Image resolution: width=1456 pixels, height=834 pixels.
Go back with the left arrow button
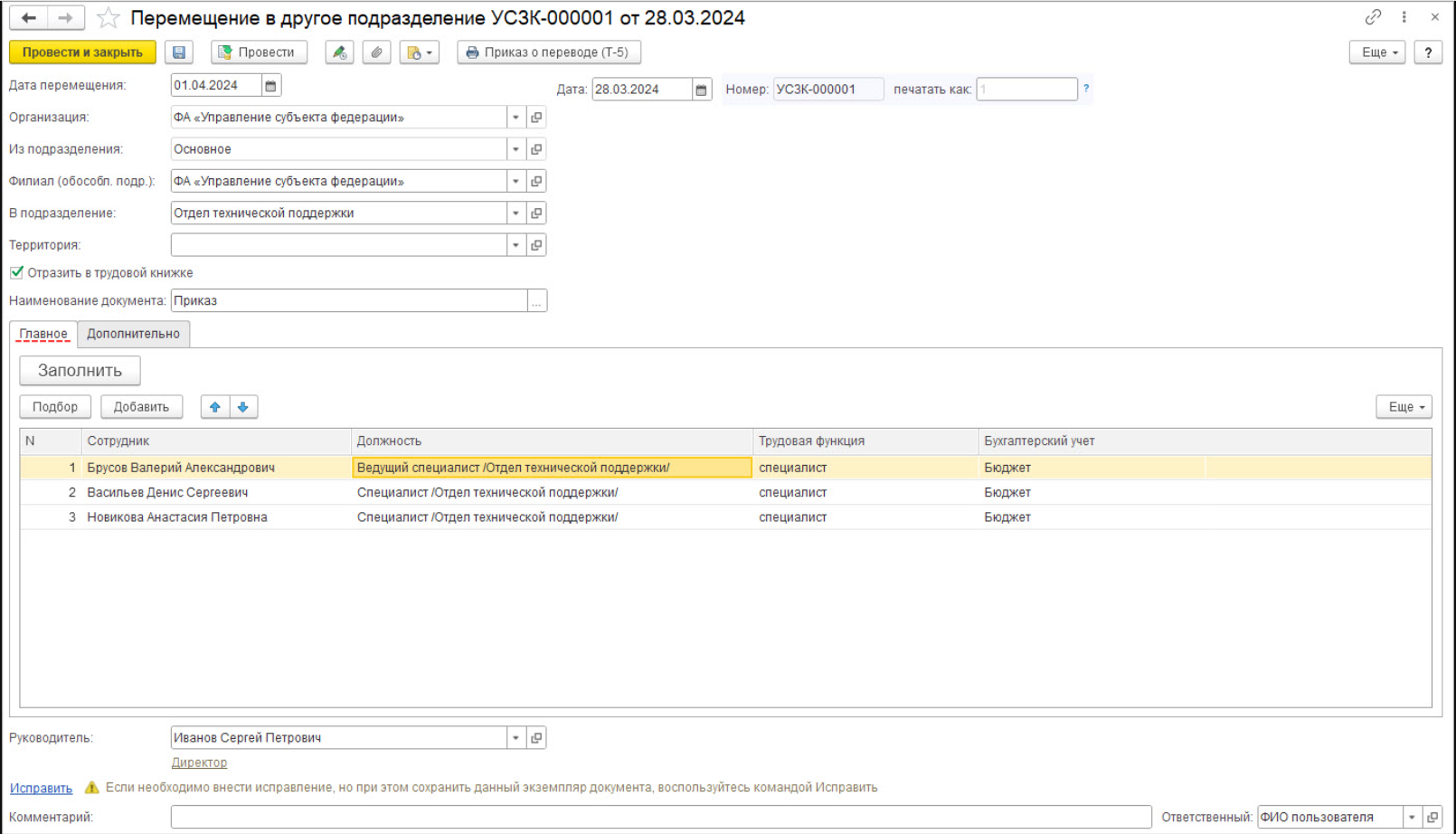pyautogui.click(x=29, y=18)
